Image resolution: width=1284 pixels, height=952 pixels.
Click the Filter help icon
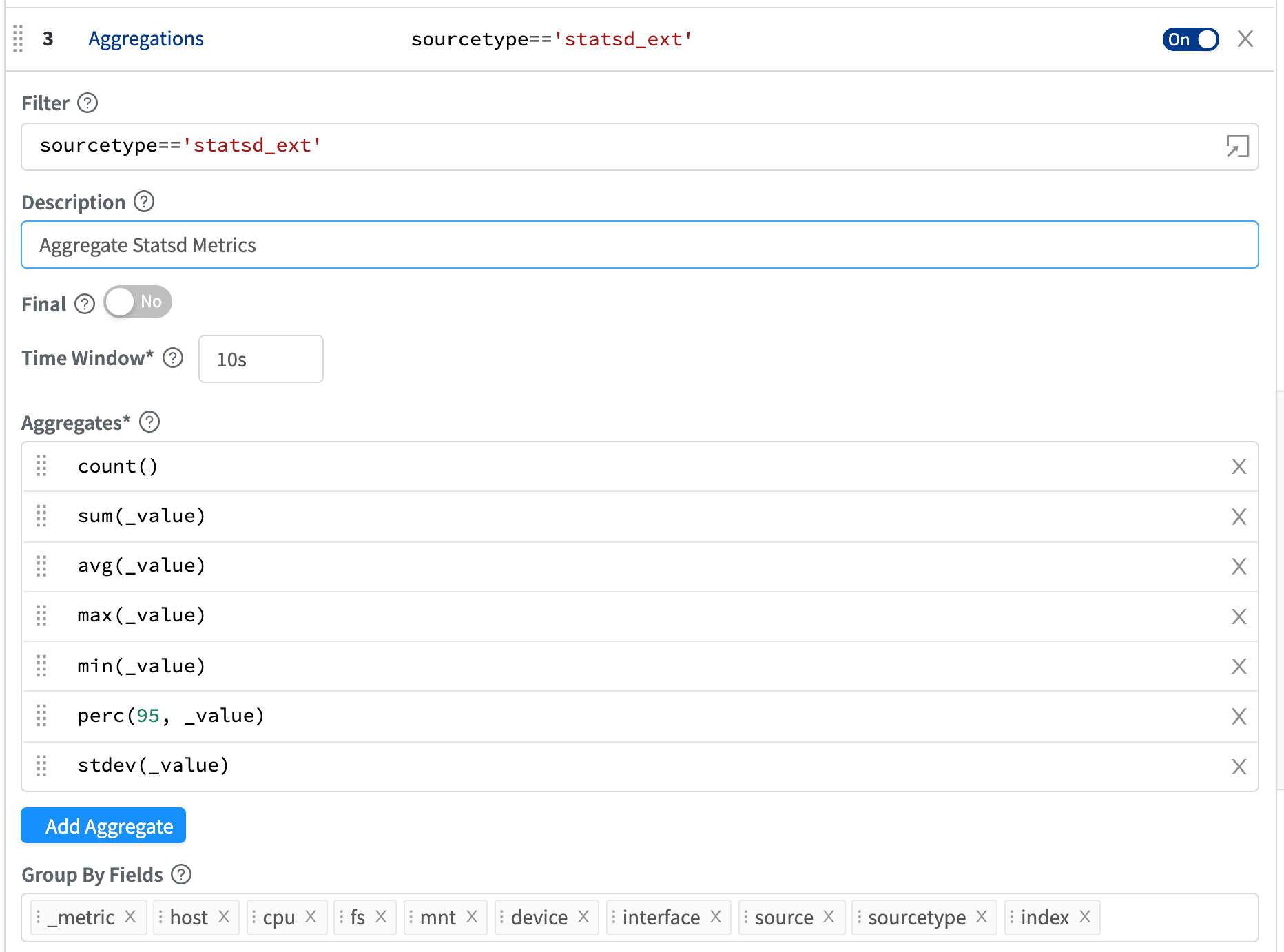coord(87,103)
